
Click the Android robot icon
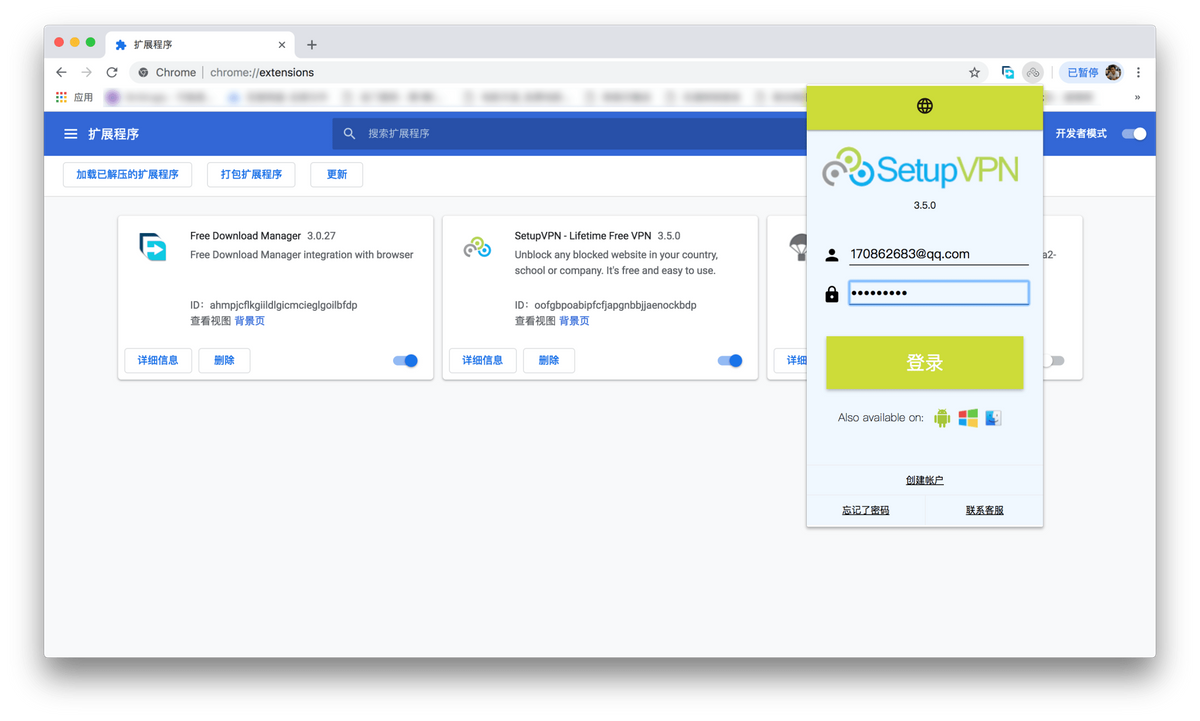(x=942, y=418)
